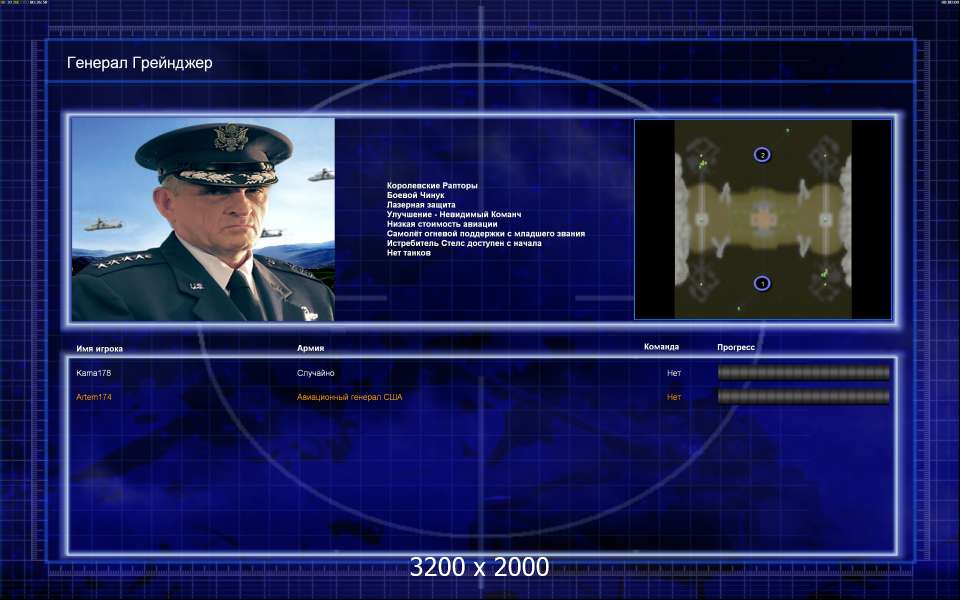Click the 'Имя игрока' column header
Viewport: 960px width, 600px height.
pyautogui.click(x=100, y=348)
